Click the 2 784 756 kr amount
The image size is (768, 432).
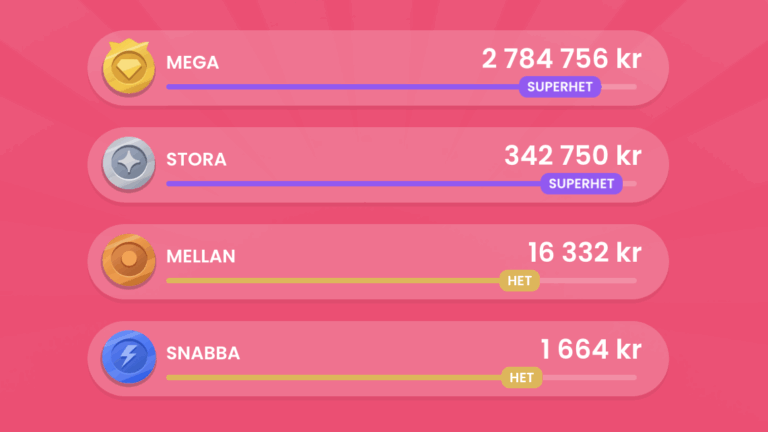tap(560, 59)
